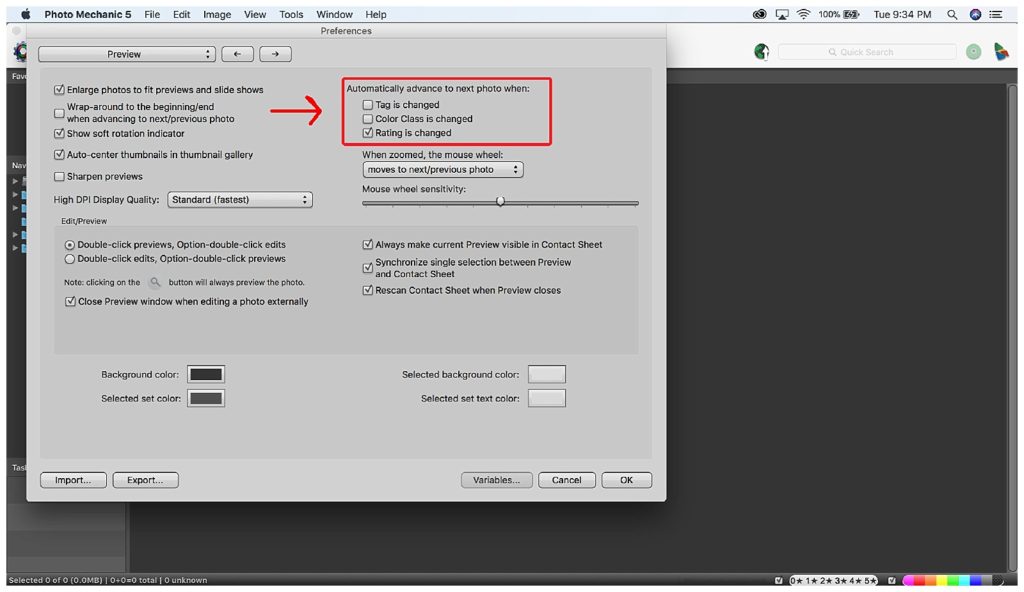Toggle 'Synchronize single selection between Preview and Contact Sheet'
The height and width of the screenshot is (592, 1024).
click(368, 268)
